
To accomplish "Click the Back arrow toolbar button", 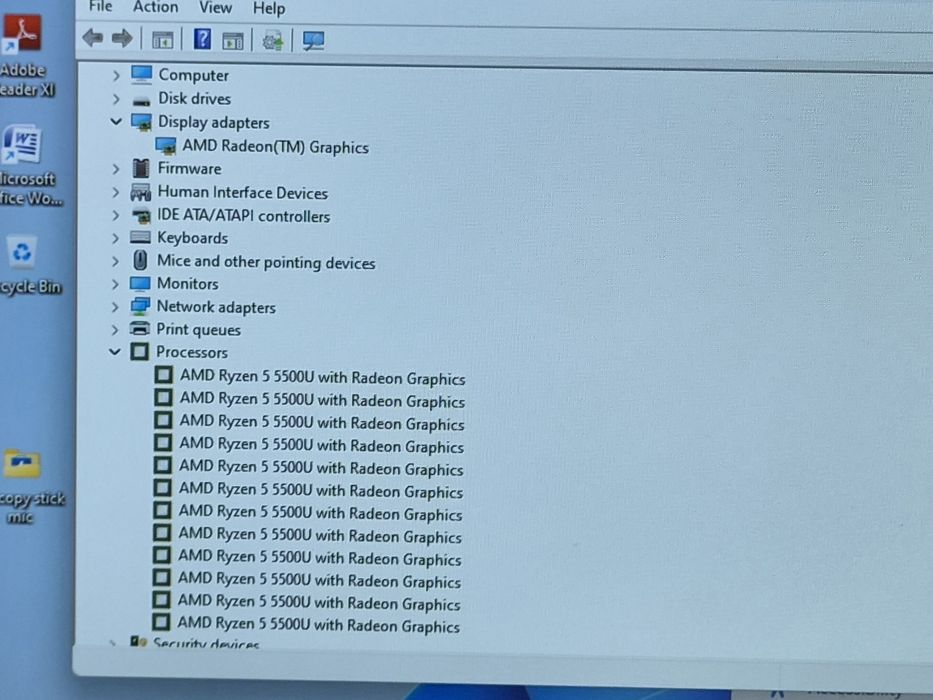I will [92, 38].
